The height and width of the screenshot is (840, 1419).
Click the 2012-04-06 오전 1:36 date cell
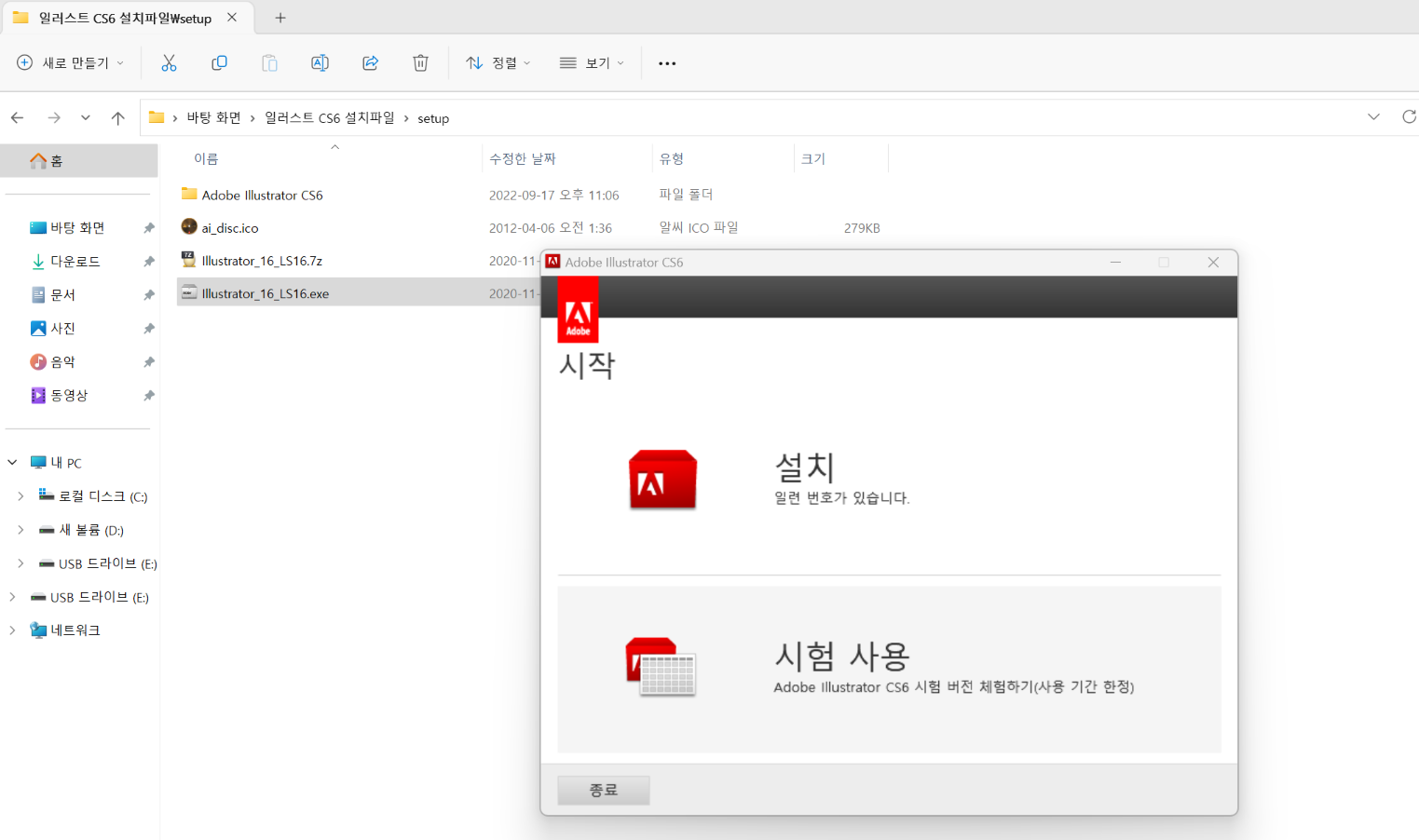551,228
